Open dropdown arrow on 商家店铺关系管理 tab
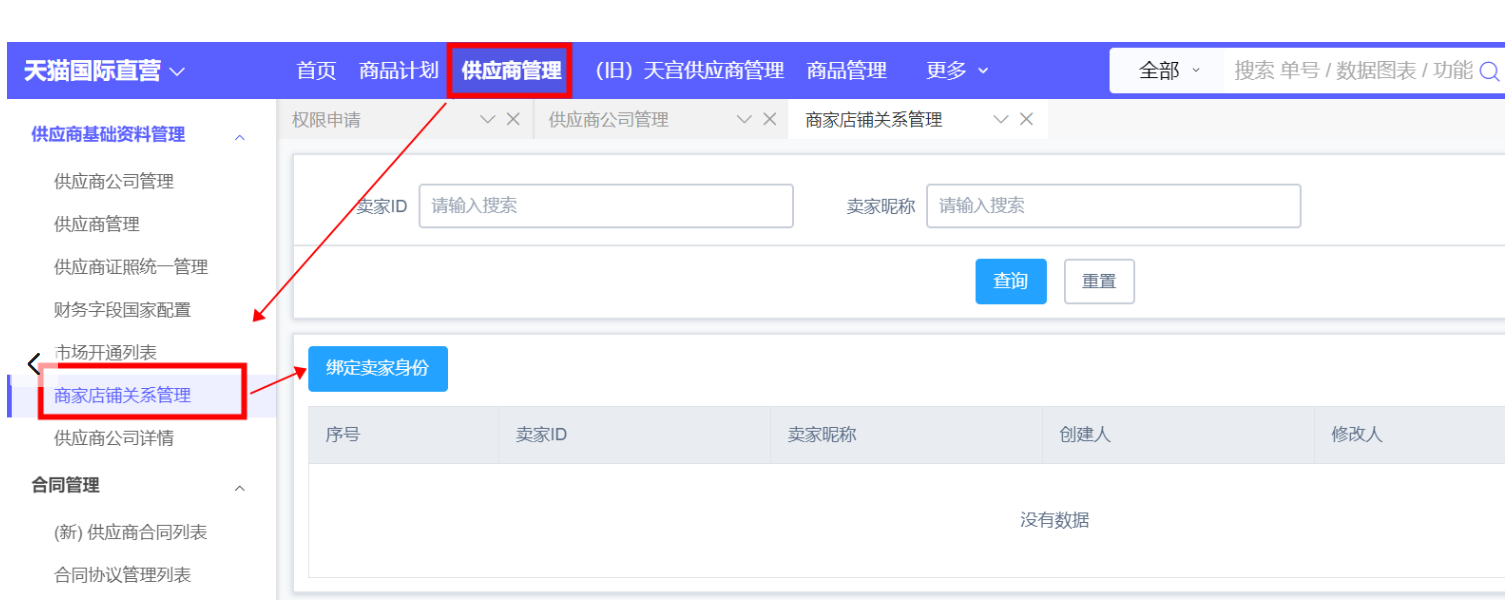 pyautogui.click(x=1001, y=119)
